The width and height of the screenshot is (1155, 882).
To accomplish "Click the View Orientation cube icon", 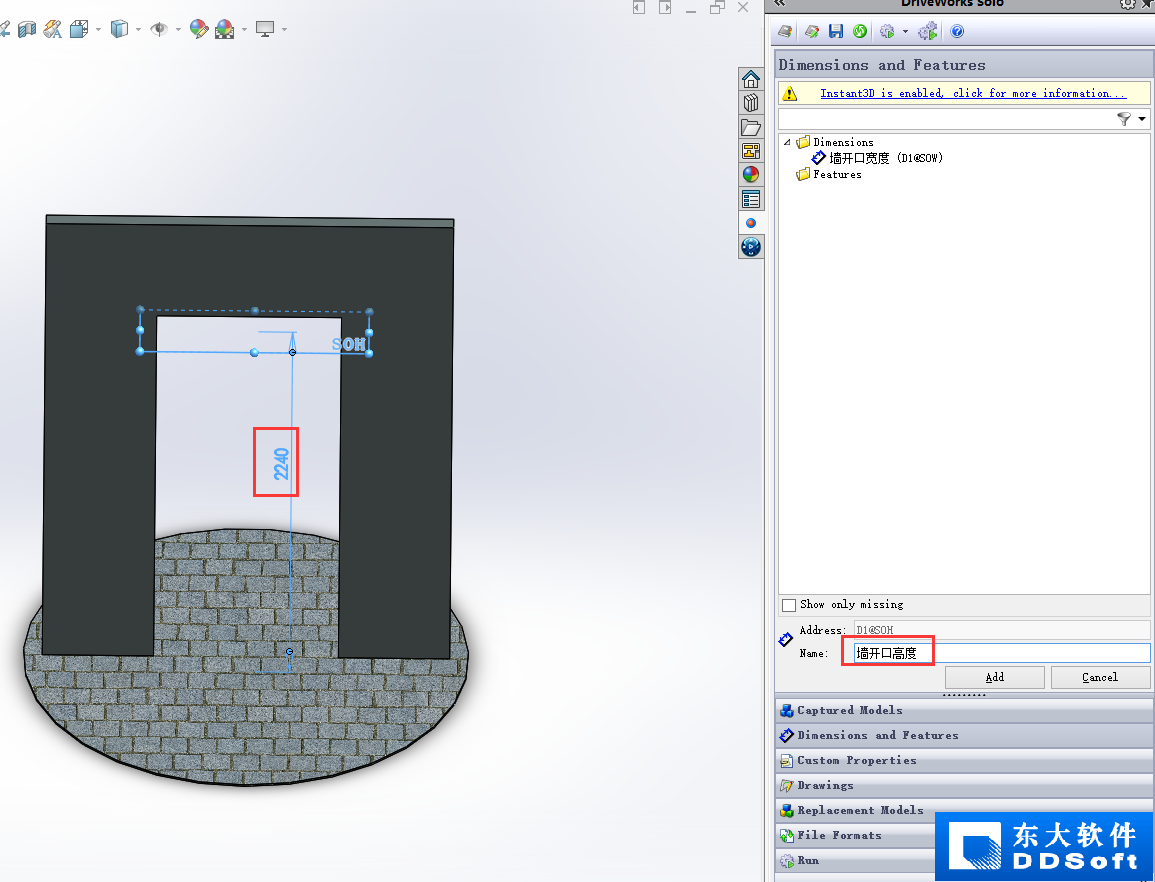I will (79, 29).
